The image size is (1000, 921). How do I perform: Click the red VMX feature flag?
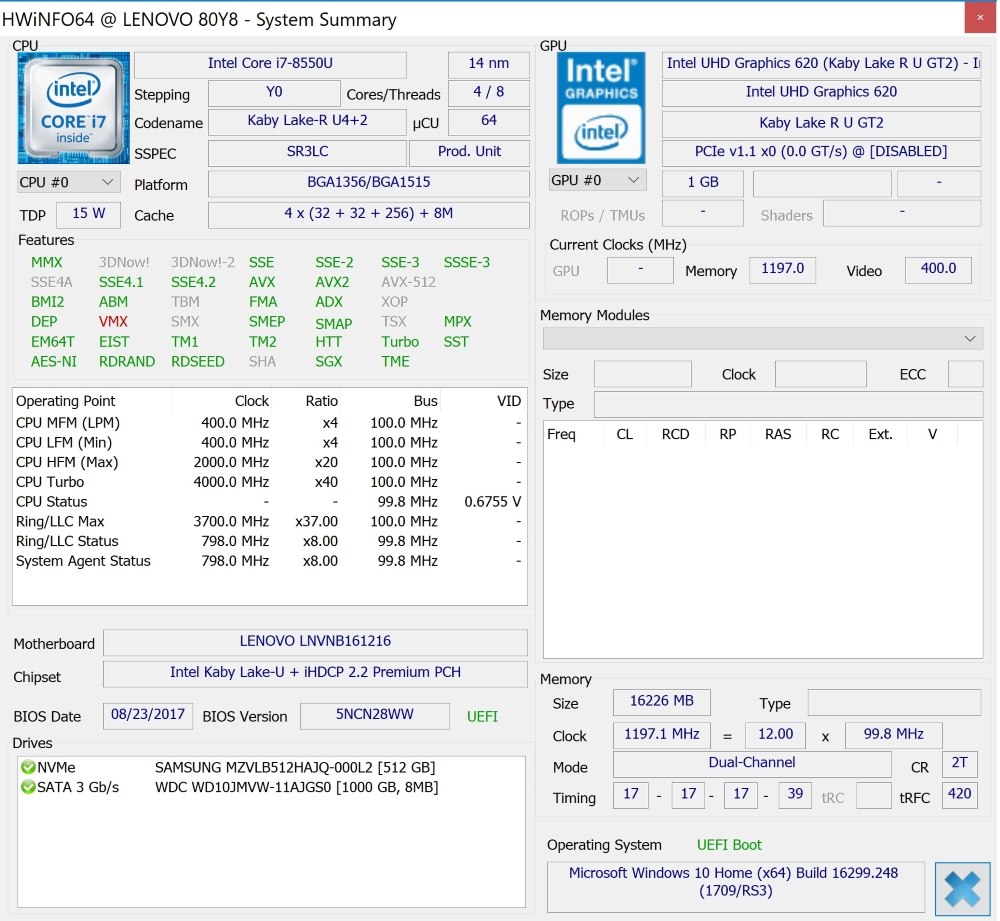113,322
